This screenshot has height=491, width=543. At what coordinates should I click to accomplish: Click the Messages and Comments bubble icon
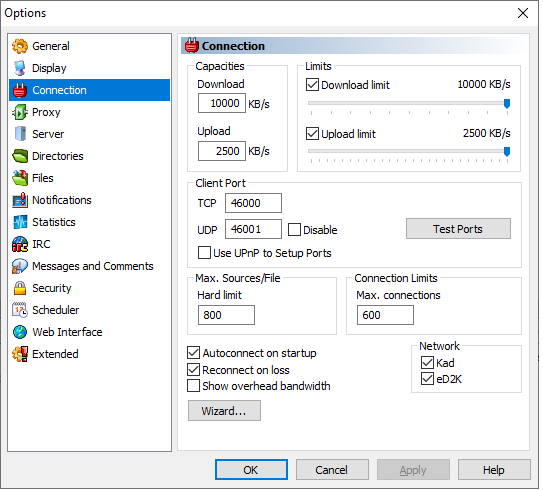pos(20,266)
